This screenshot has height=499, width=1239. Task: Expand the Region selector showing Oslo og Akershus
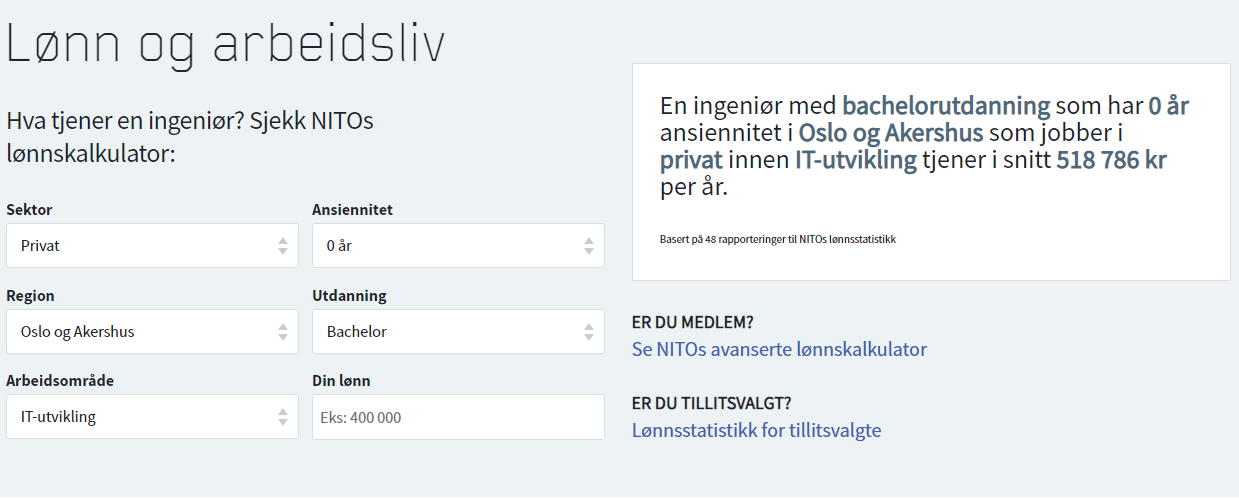(x=152, y=331)
